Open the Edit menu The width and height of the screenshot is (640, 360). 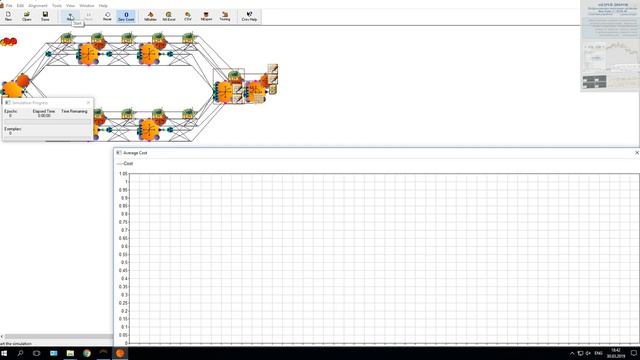20,5
